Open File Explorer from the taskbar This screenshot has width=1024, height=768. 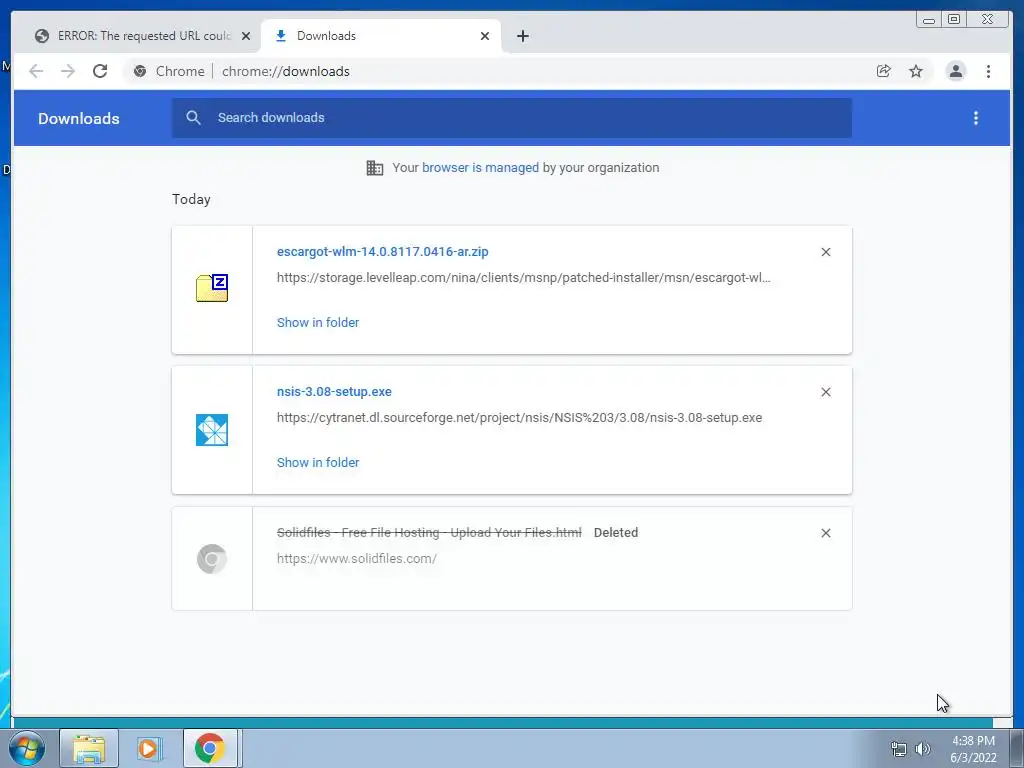[89, 748]
